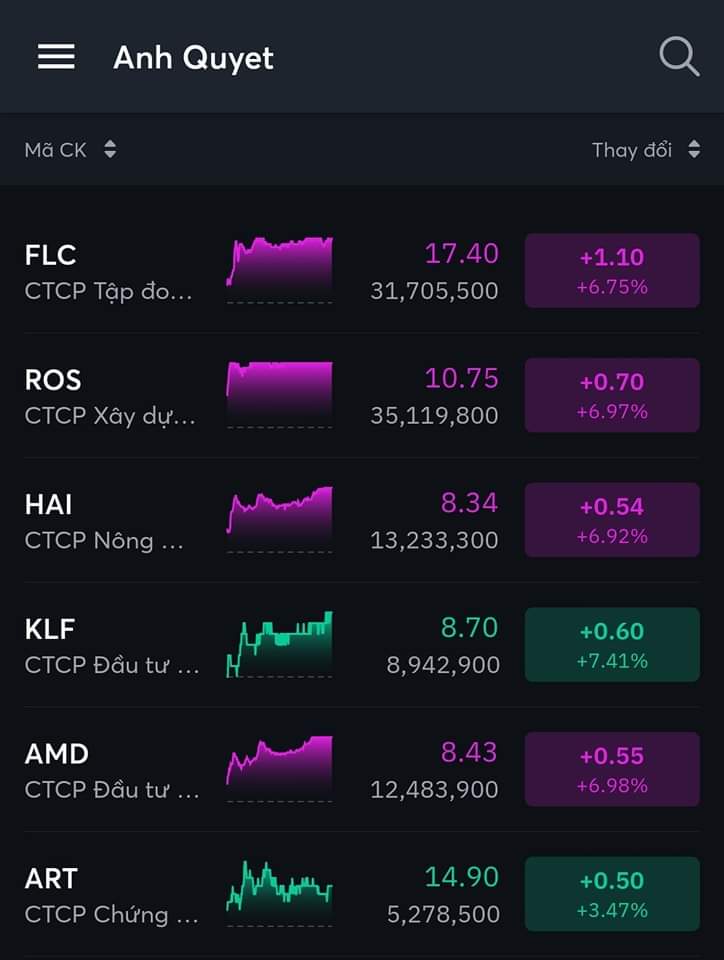The height and width of the screenshot is (960, 724).
Task: Open the hamburger navigation menu
Action: [x=56, y=57]
